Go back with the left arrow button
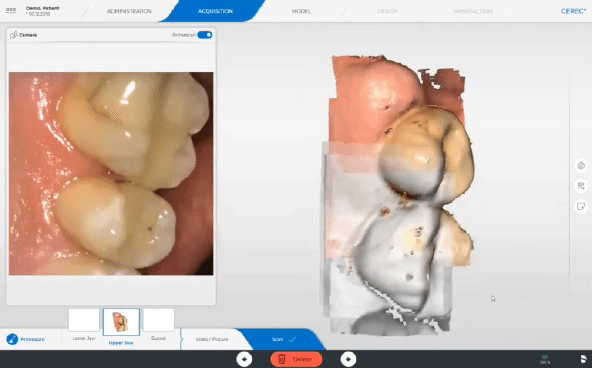Image resolution: width=592 pixels, height=368 pixels. click(x=244, y=359)
